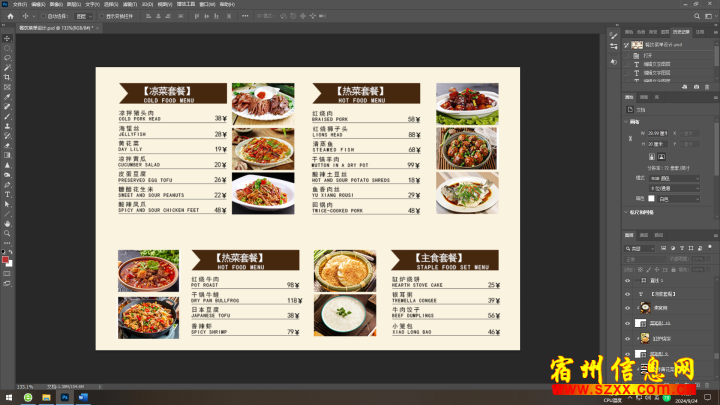Screen dimensions: 720x405
Task: Click the three-dots more options in options bar
Action: pos(245,16)
